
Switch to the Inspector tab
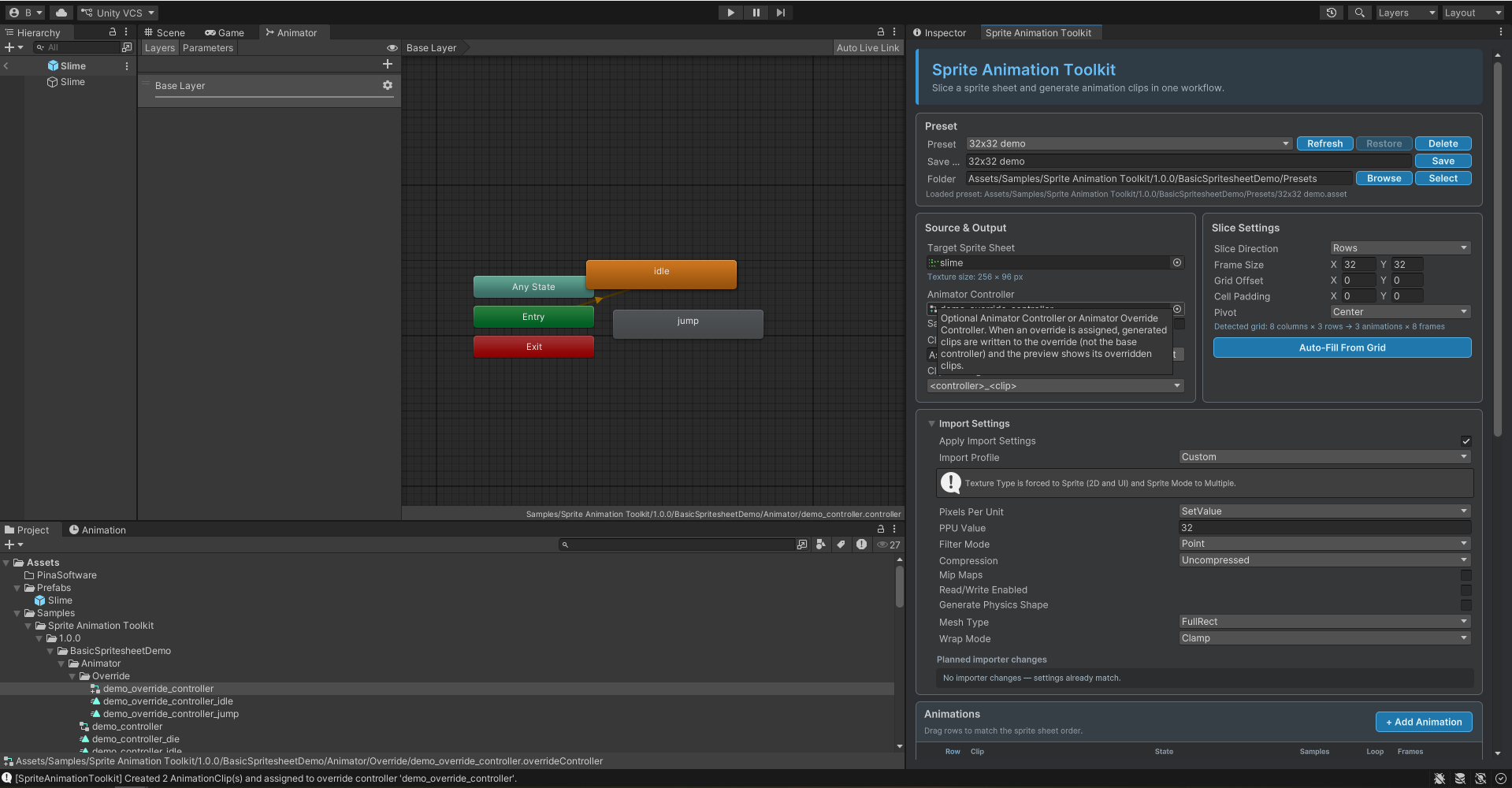[x=940, y=32]
